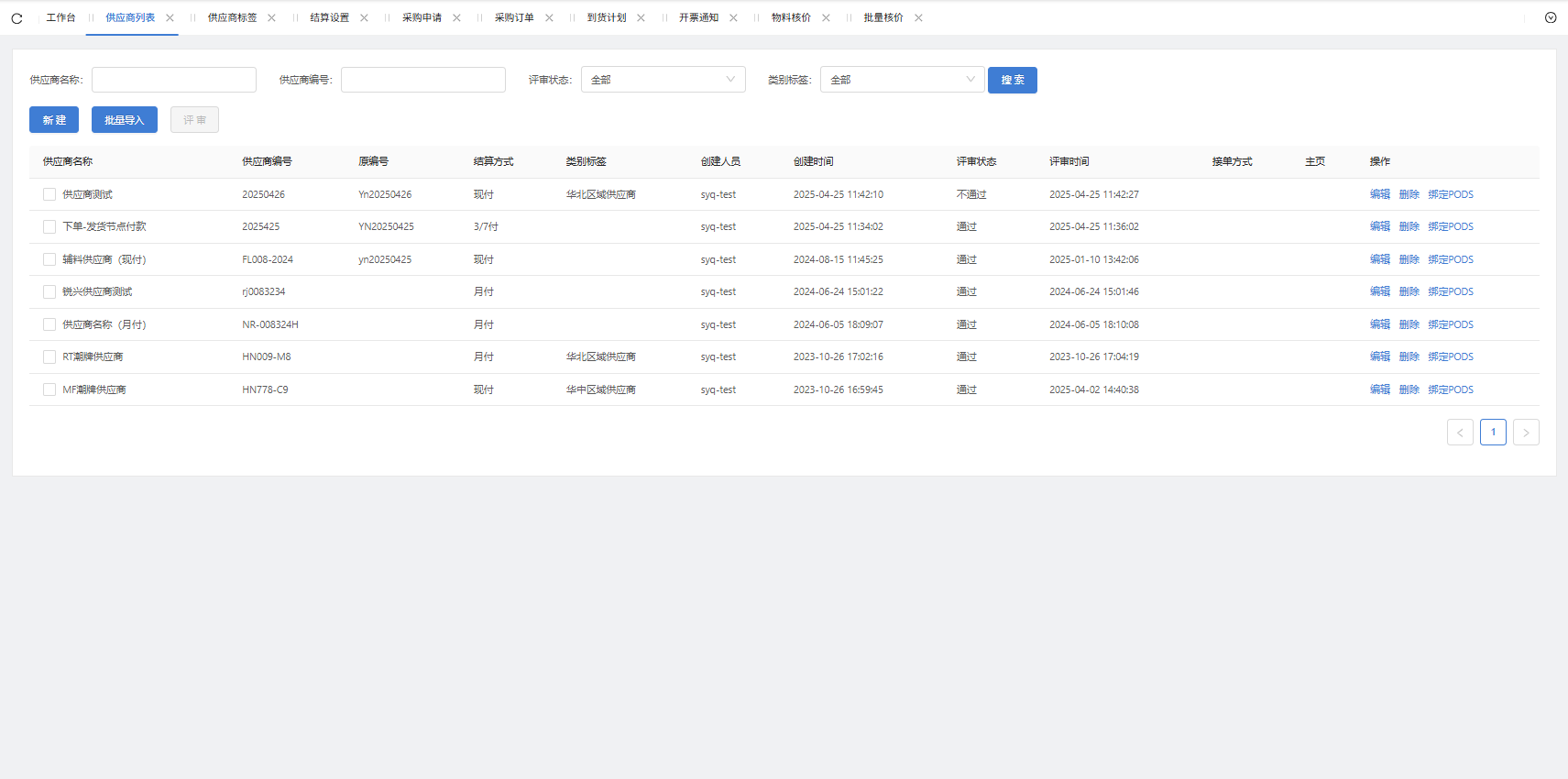The image size is (1568, 779).
Task: Click original code Yn20250426
Action: [x=385, y=194]
